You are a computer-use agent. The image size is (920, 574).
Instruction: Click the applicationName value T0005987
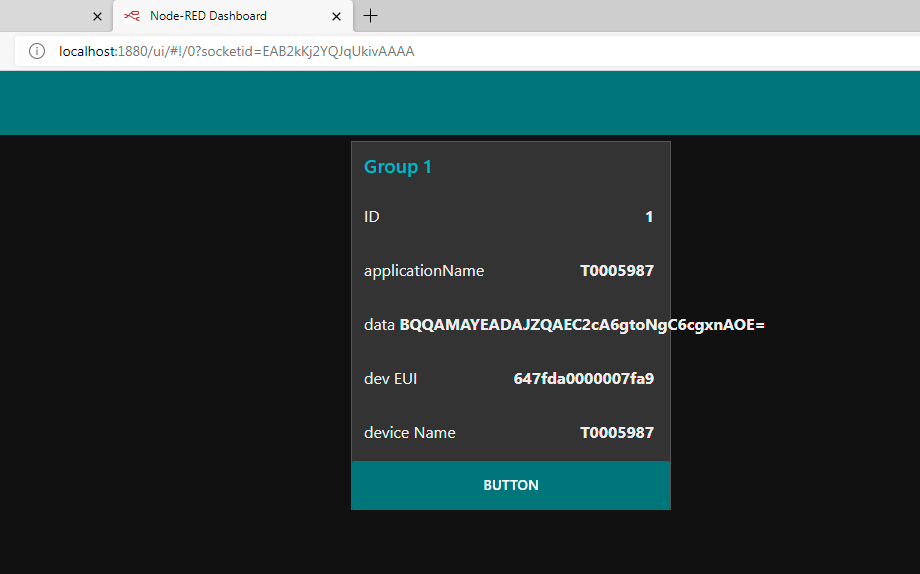coord(617,271)
